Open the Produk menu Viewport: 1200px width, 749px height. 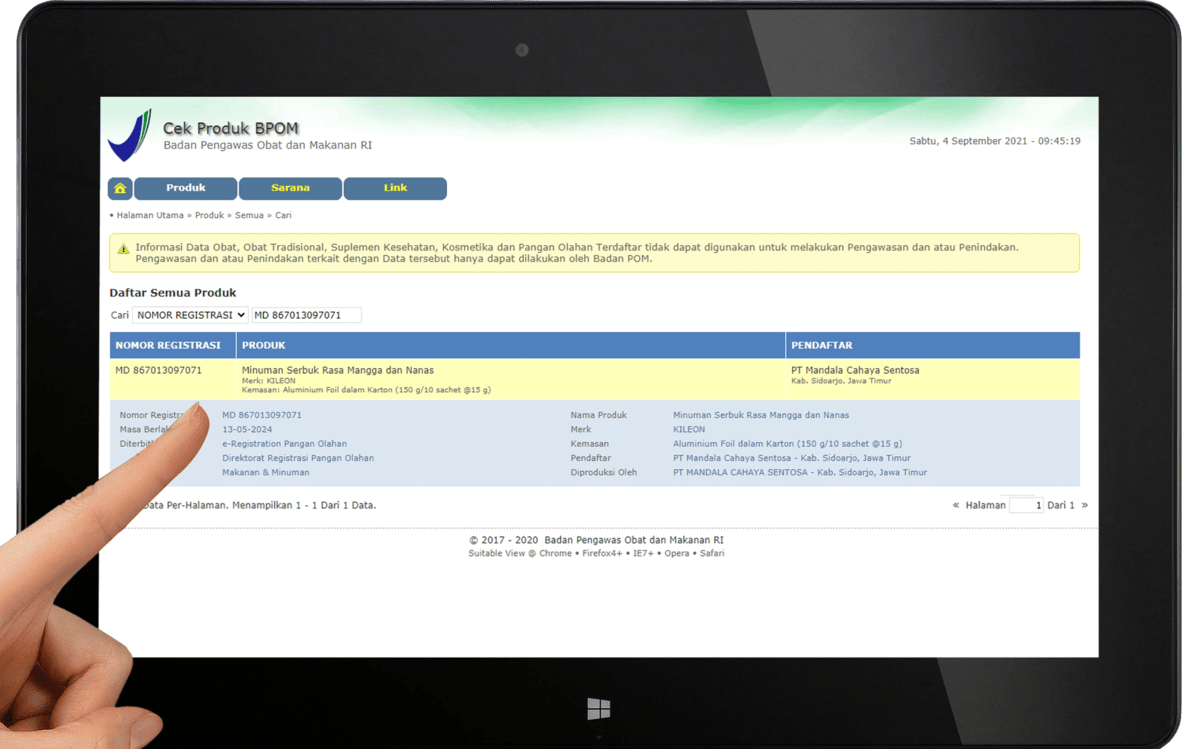point(186,188)
